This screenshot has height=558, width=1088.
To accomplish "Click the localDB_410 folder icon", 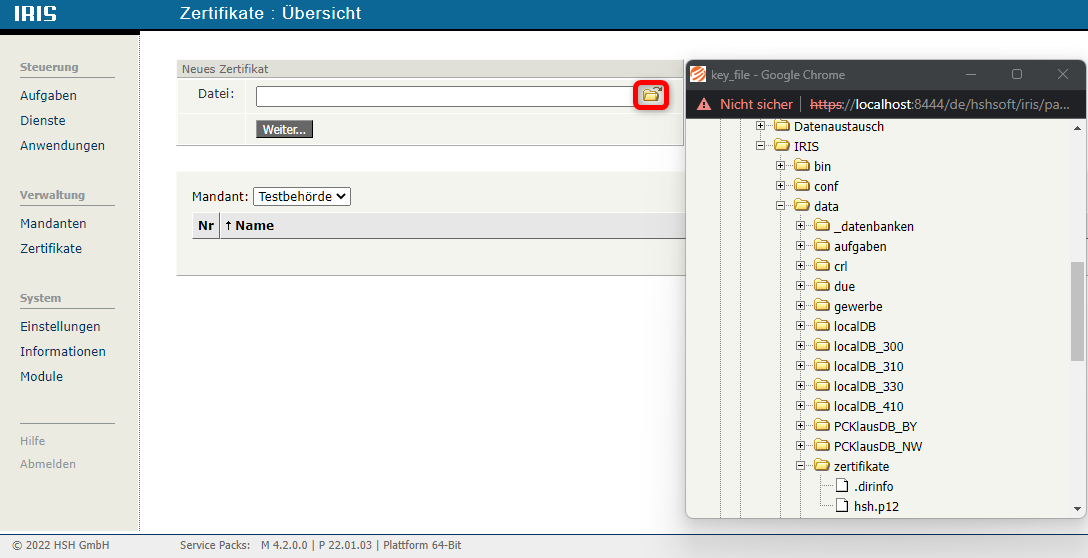I will [x=821, y=406].
